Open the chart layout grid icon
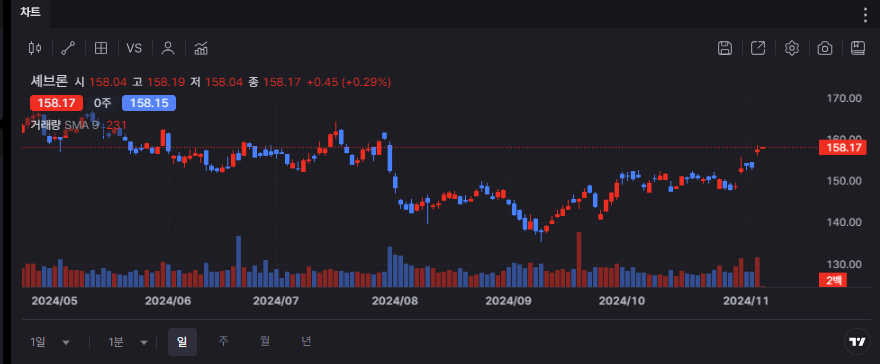The image size is (880, 364). 101,48
